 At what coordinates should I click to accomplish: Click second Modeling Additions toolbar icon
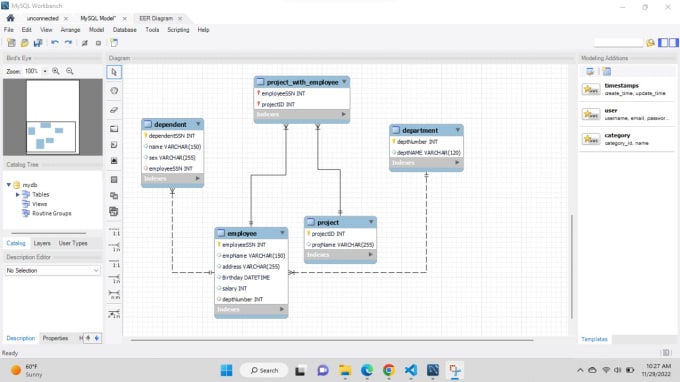pos(607,72)
